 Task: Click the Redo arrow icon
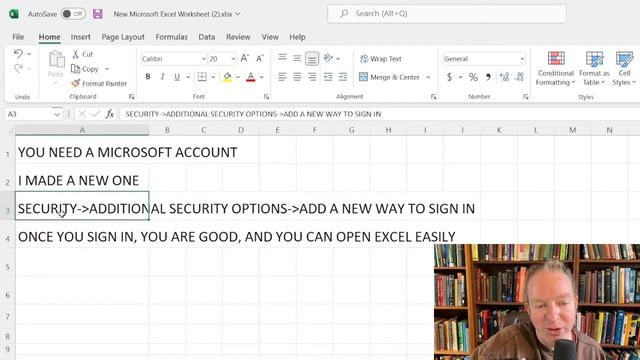(18, 69)
